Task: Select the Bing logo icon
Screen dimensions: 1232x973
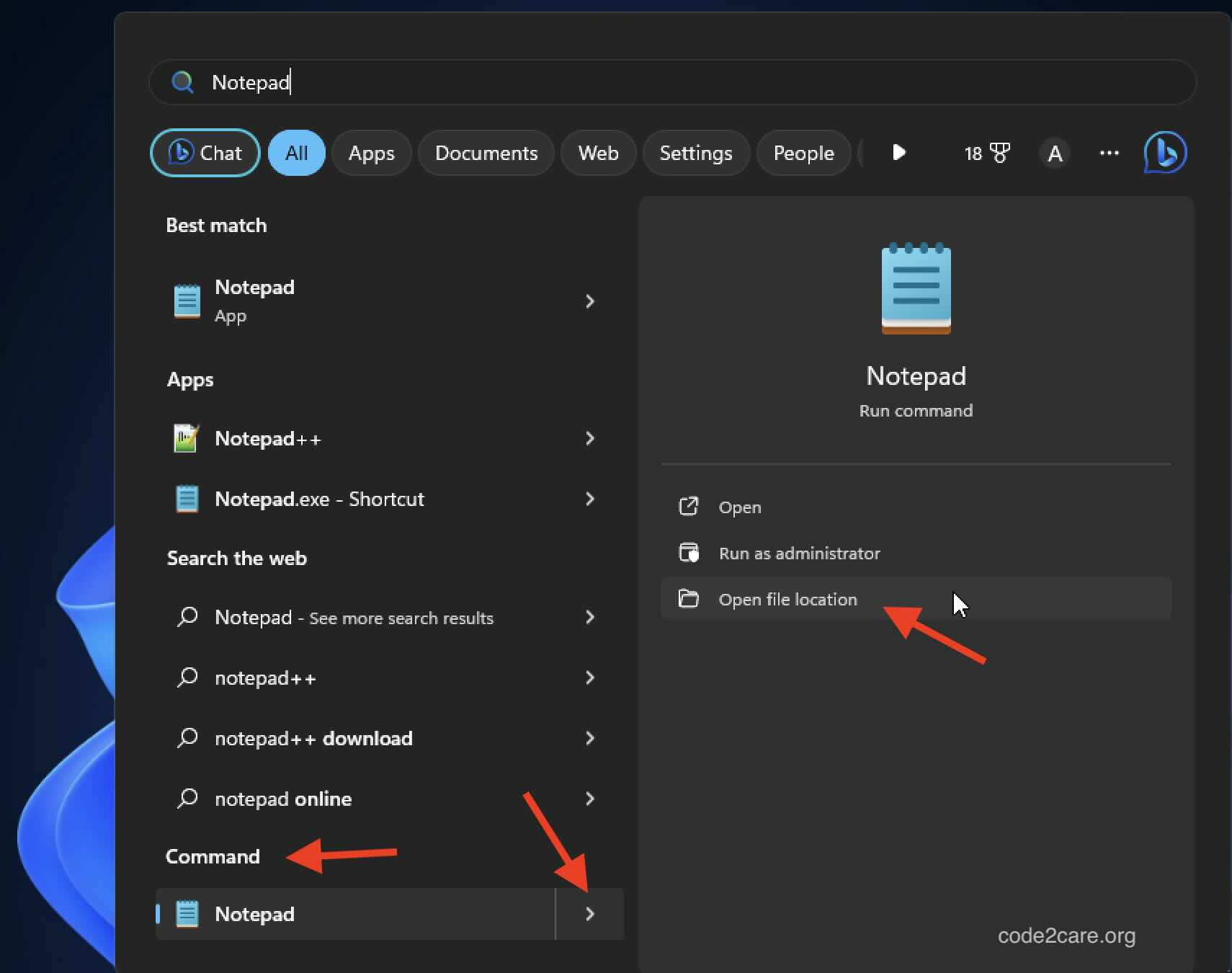Action: 1165,153
